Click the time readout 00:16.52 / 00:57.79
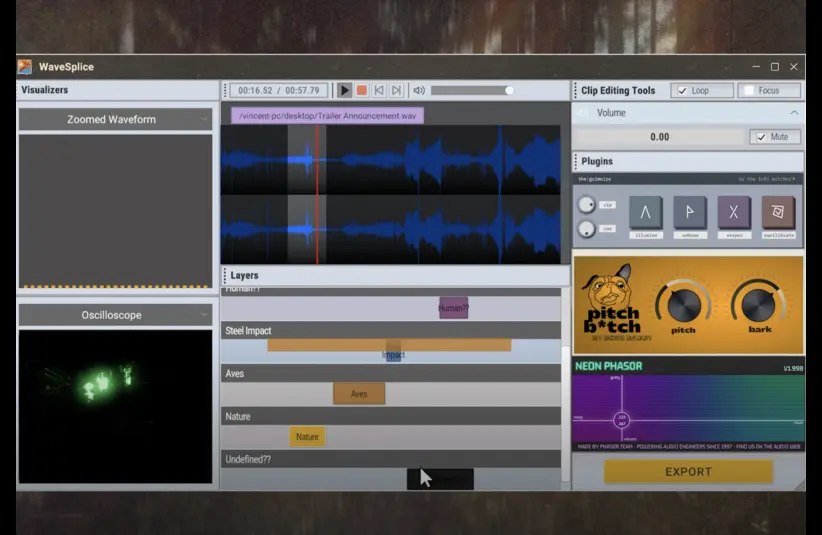 point(278,90)
